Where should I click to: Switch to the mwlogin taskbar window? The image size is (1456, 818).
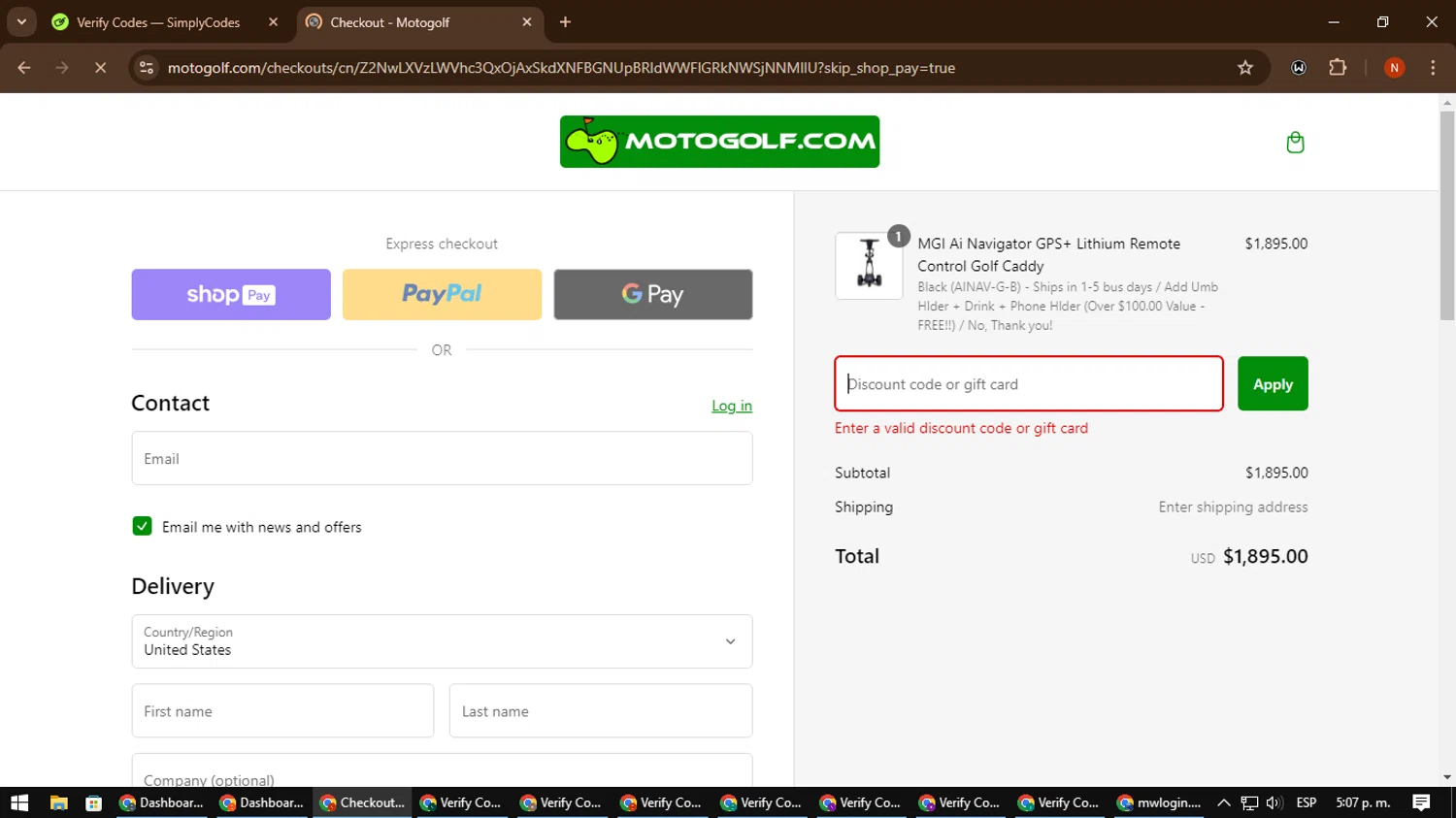tap(1160, 802)
